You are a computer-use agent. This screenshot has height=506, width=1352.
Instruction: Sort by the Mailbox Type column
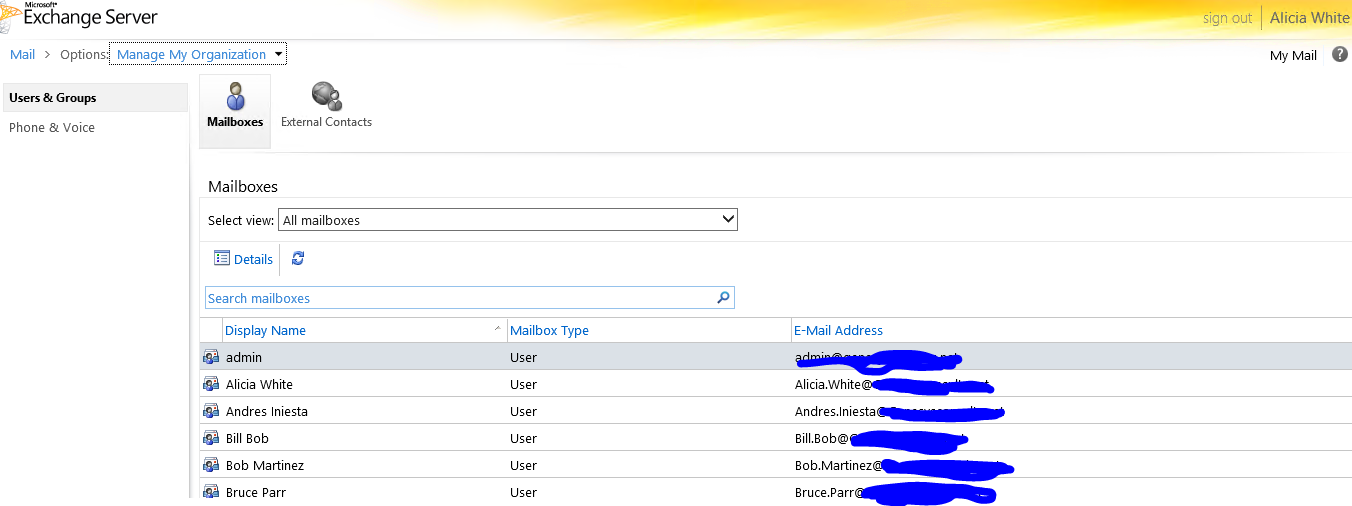[549, 331]
